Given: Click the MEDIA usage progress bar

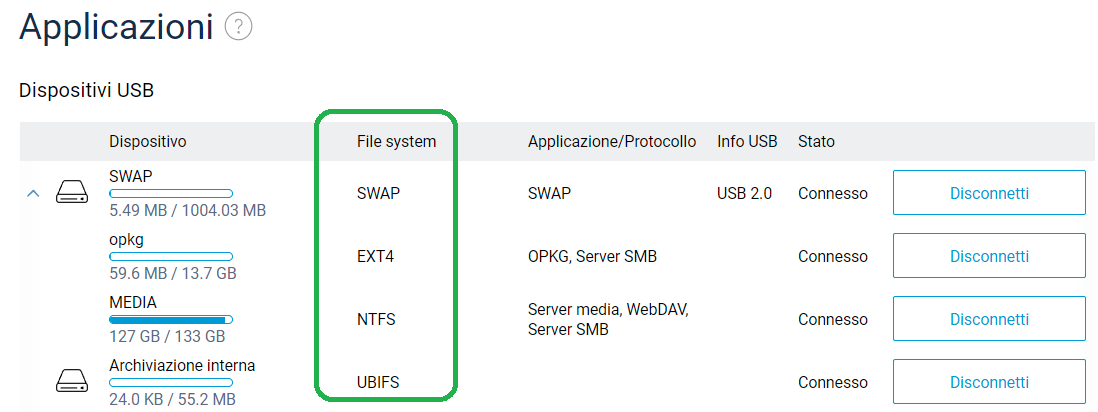Looking at the screenshot, I should pos(171,320).
